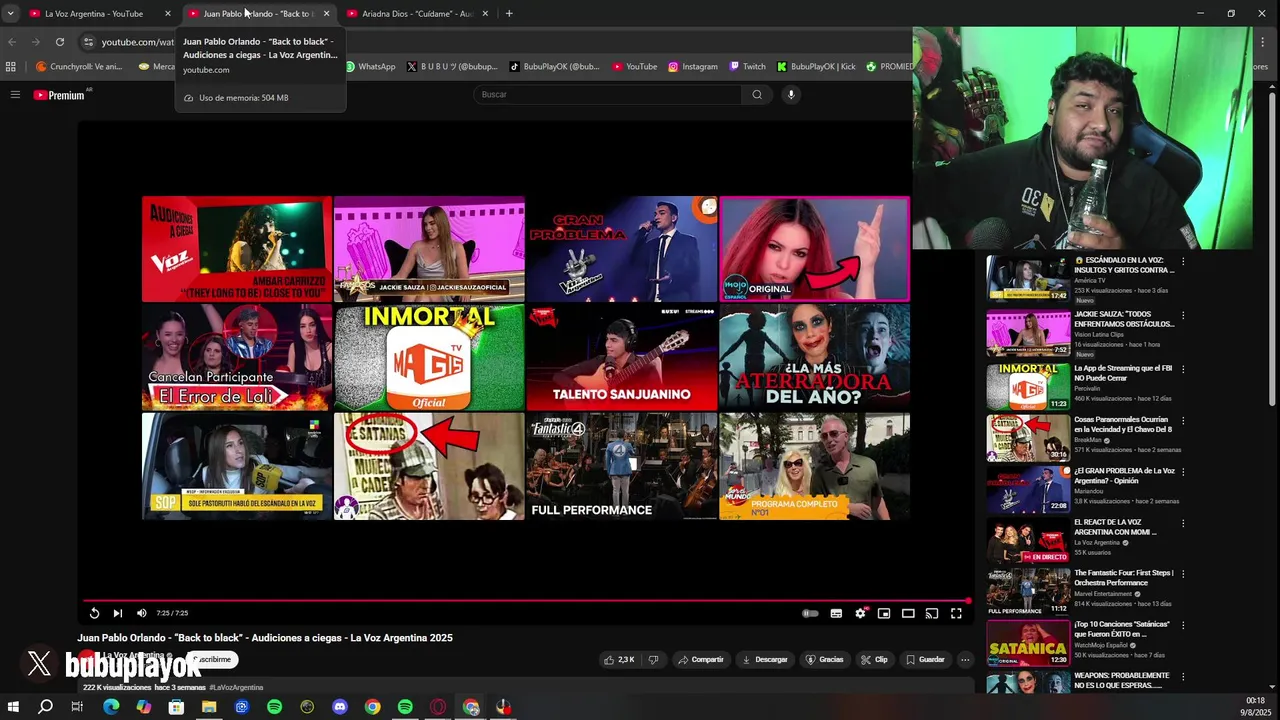Create a clip with the Clip button

click(x=875, y=660)
